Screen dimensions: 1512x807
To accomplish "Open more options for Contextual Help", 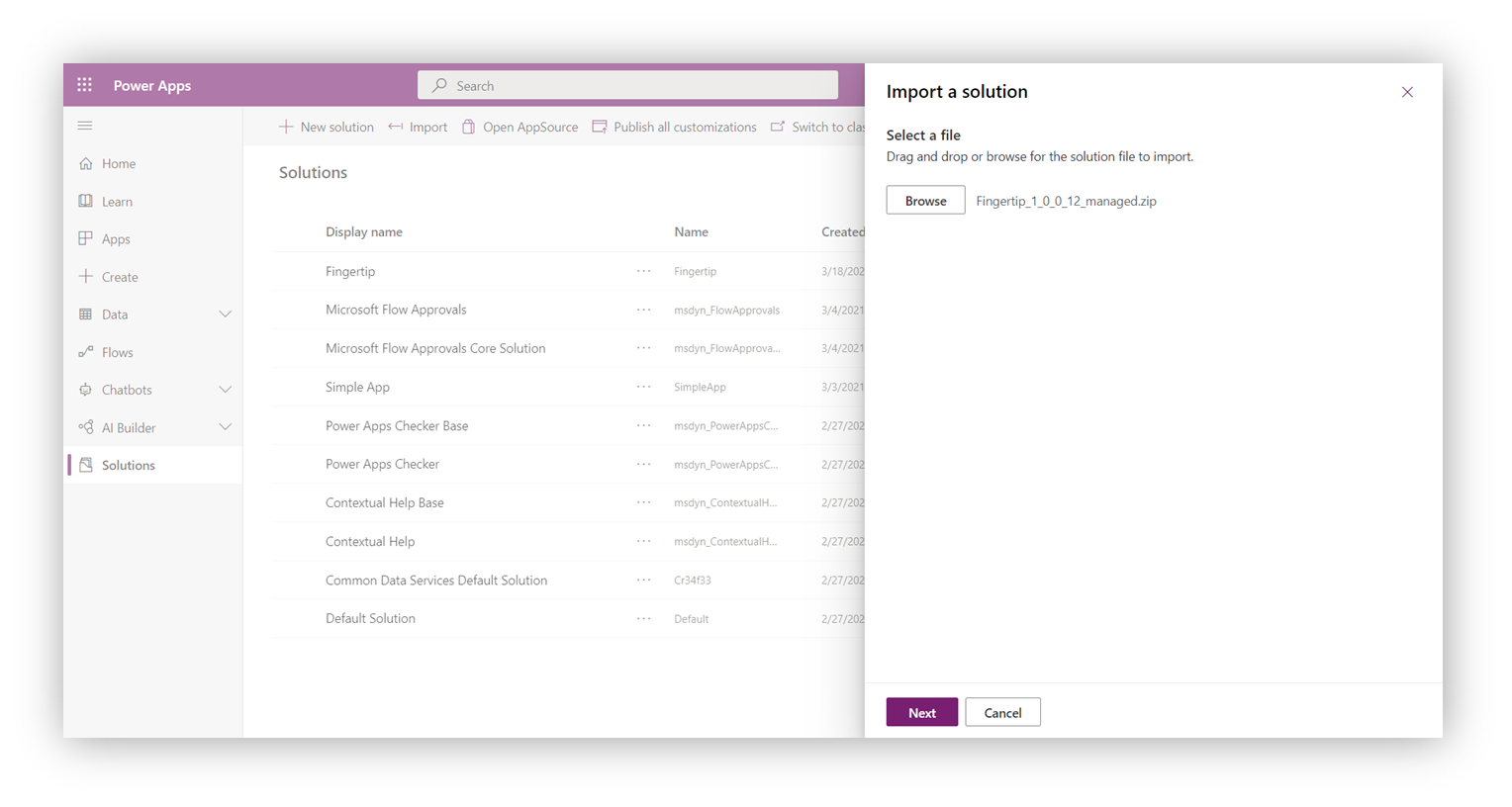I will tap(644, 541).
